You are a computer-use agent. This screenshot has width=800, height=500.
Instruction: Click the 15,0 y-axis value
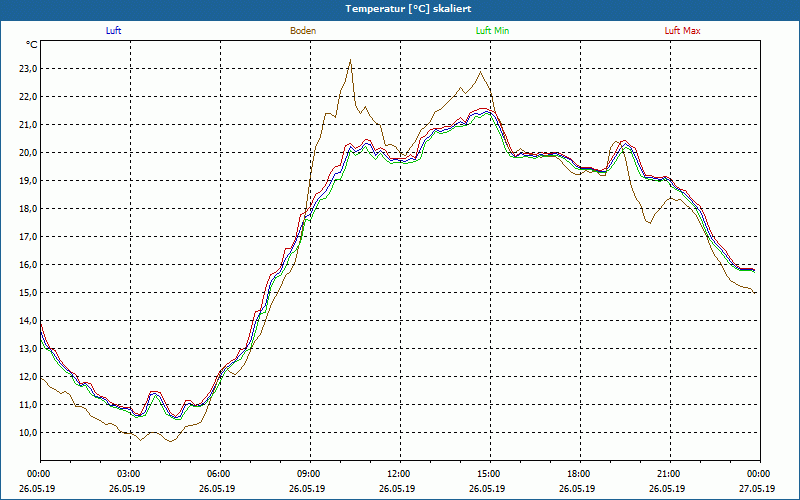pyautogui.click(x=28, y=293)
